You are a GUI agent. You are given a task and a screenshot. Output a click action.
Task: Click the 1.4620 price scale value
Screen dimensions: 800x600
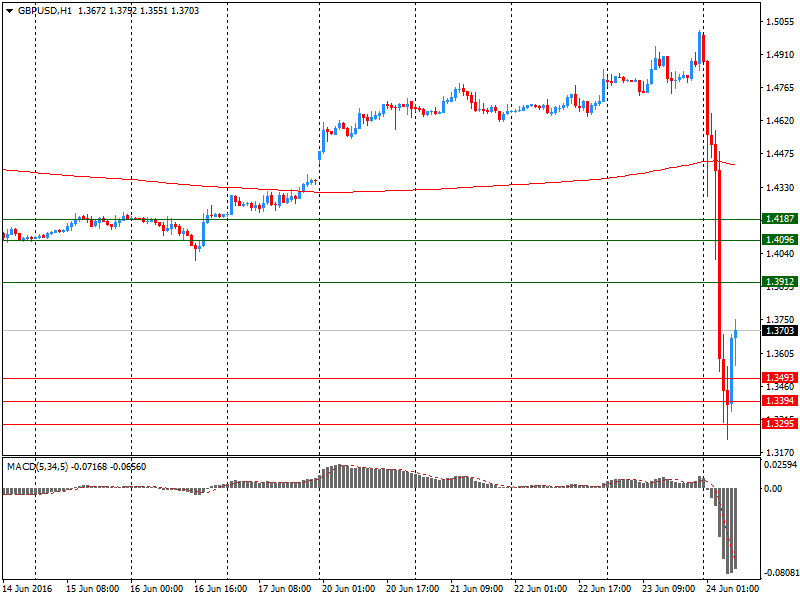(780, 121)
